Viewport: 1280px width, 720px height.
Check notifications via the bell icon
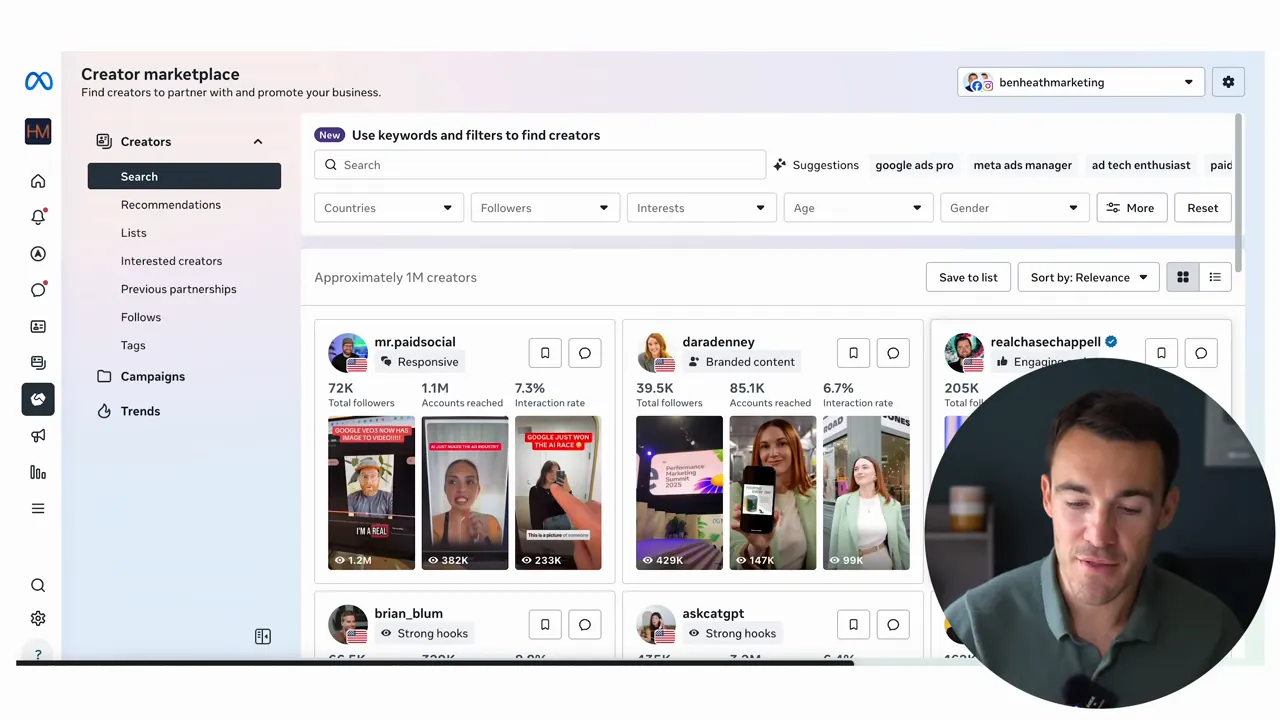38,217
